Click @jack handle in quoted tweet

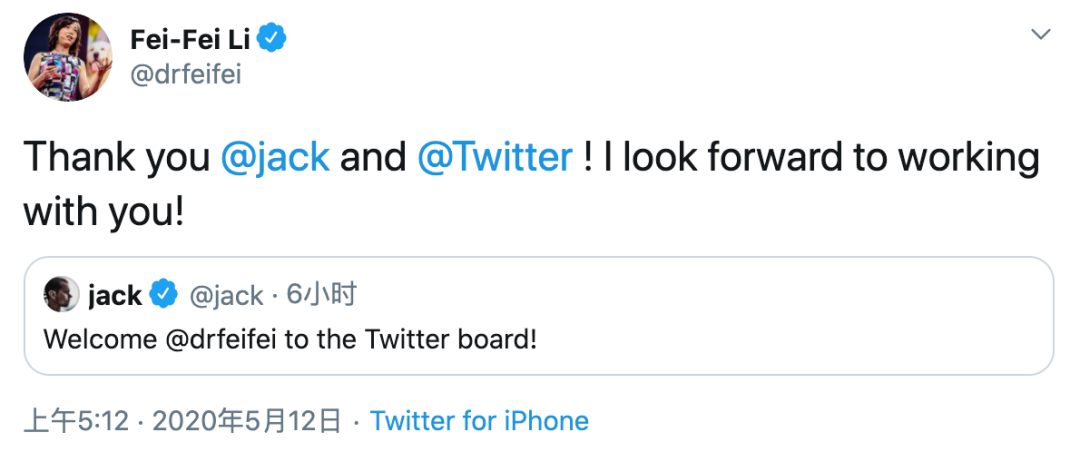click(226, 294)
